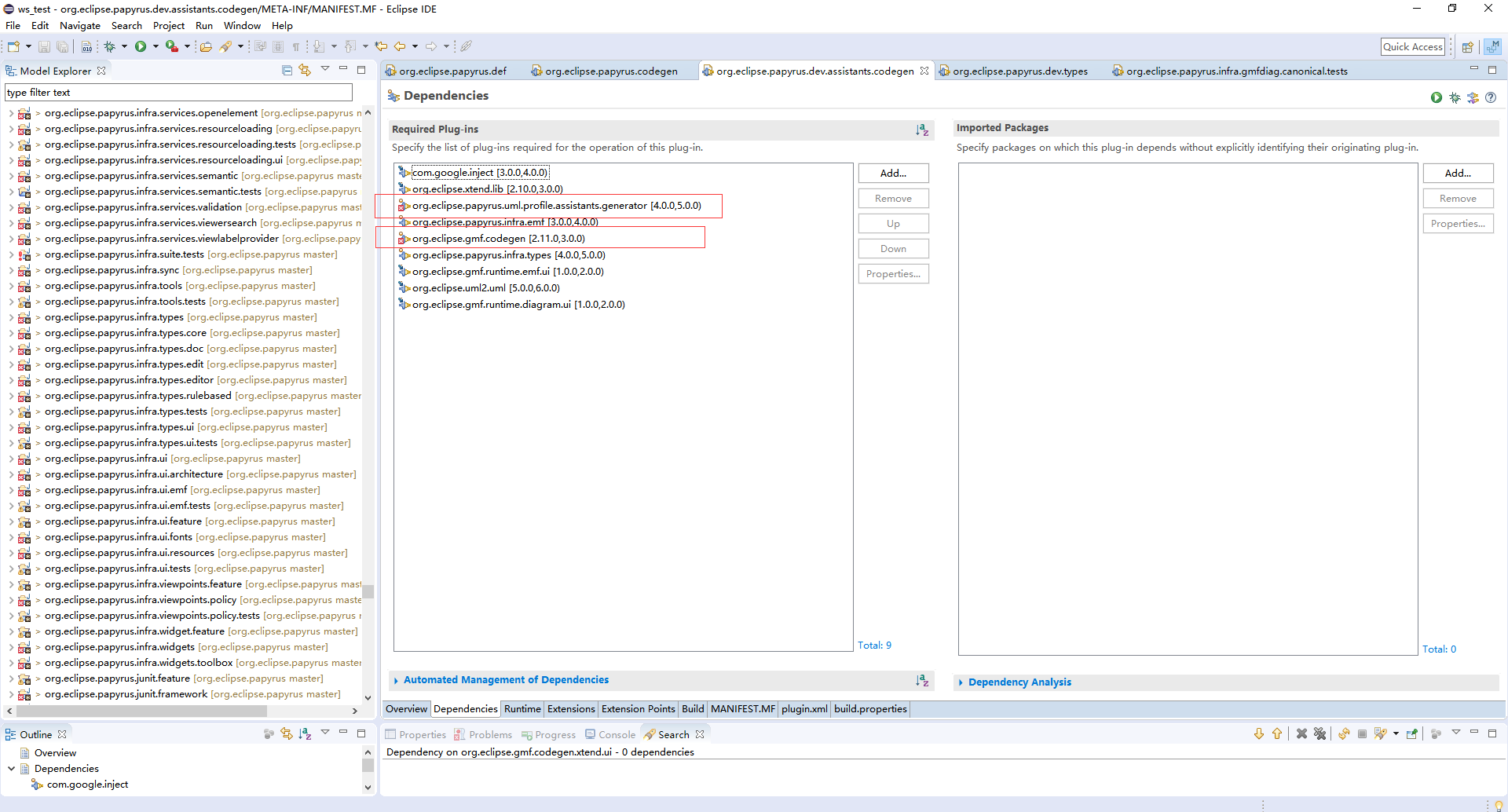Click Organize Manifests icon in Dependencies header
The width and height of the screenshot is (1508, 812).
point(1473,97)
